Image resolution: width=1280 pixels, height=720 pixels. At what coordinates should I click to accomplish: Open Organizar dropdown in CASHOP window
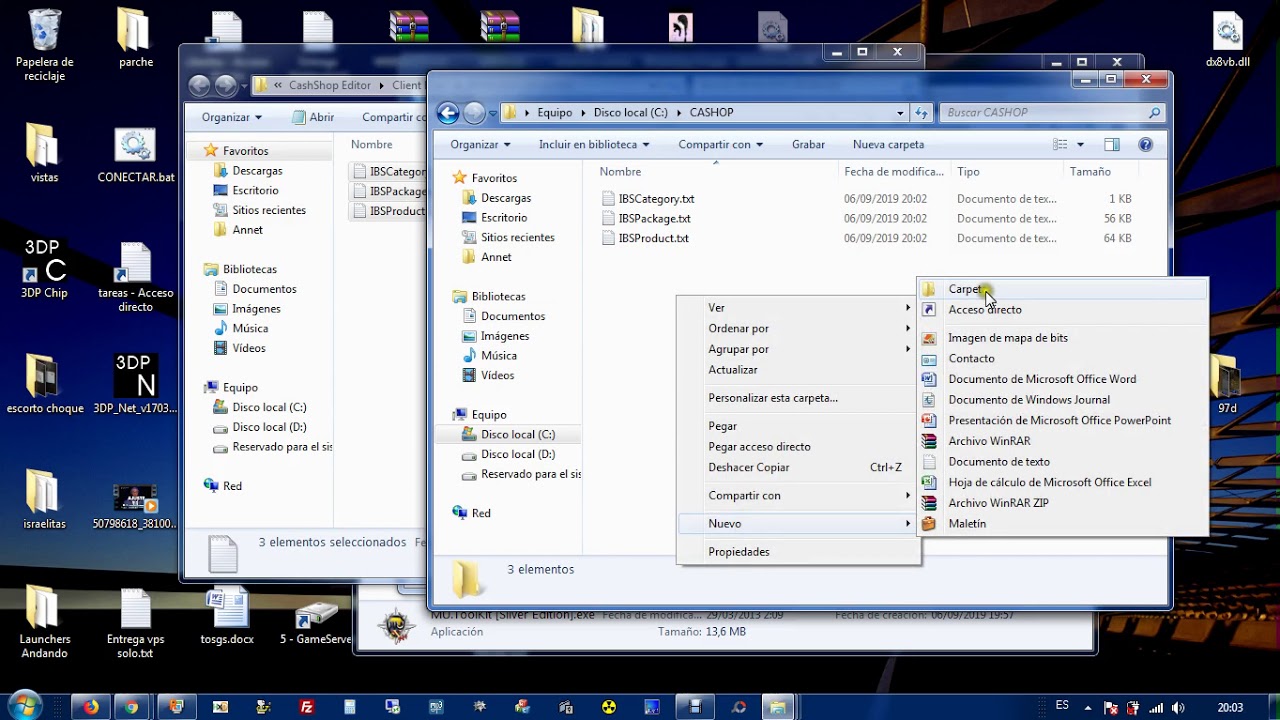pyautogui.click(x=480, y=145)
